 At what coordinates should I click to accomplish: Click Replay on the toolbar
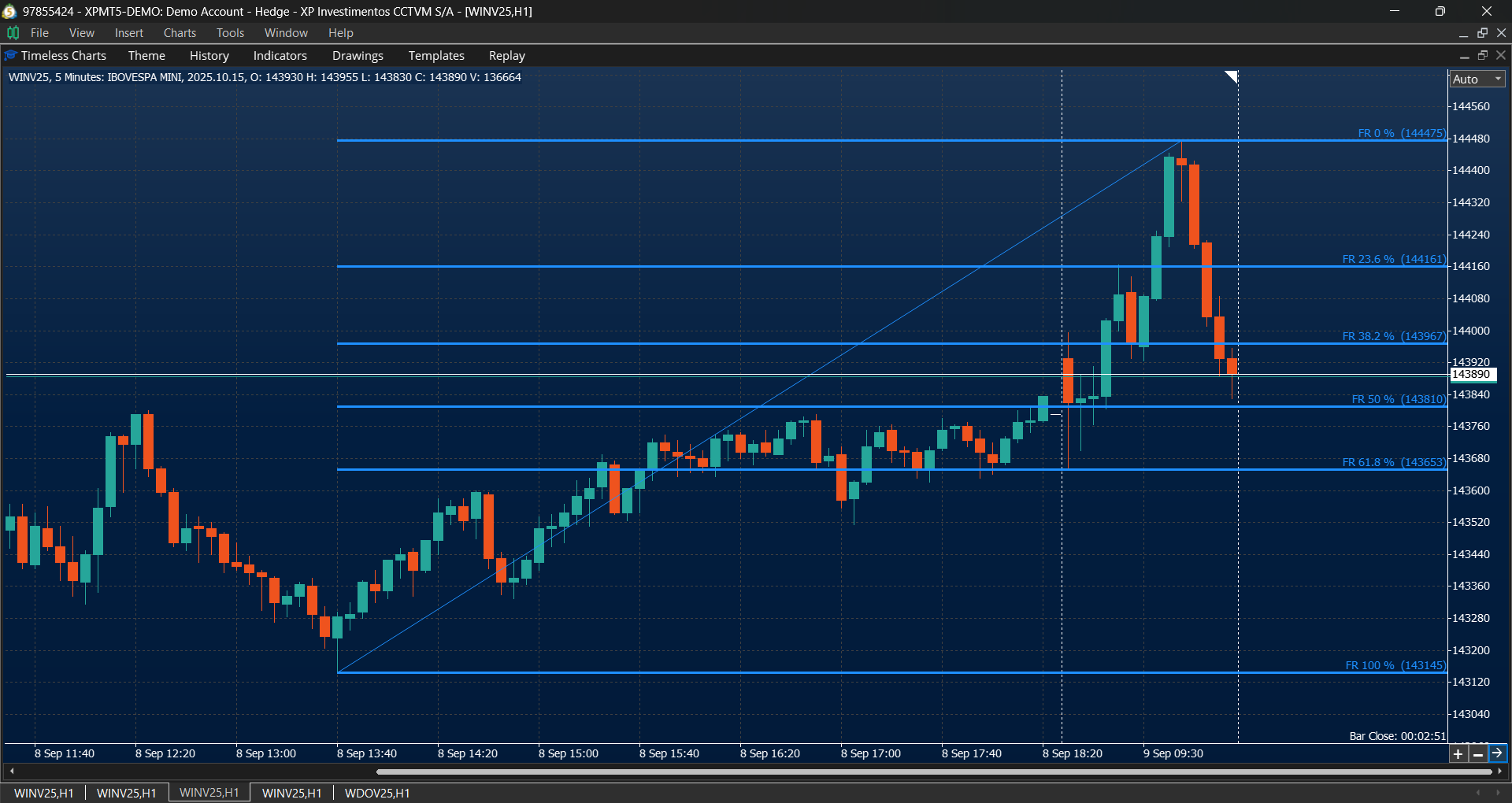(506, 55)
